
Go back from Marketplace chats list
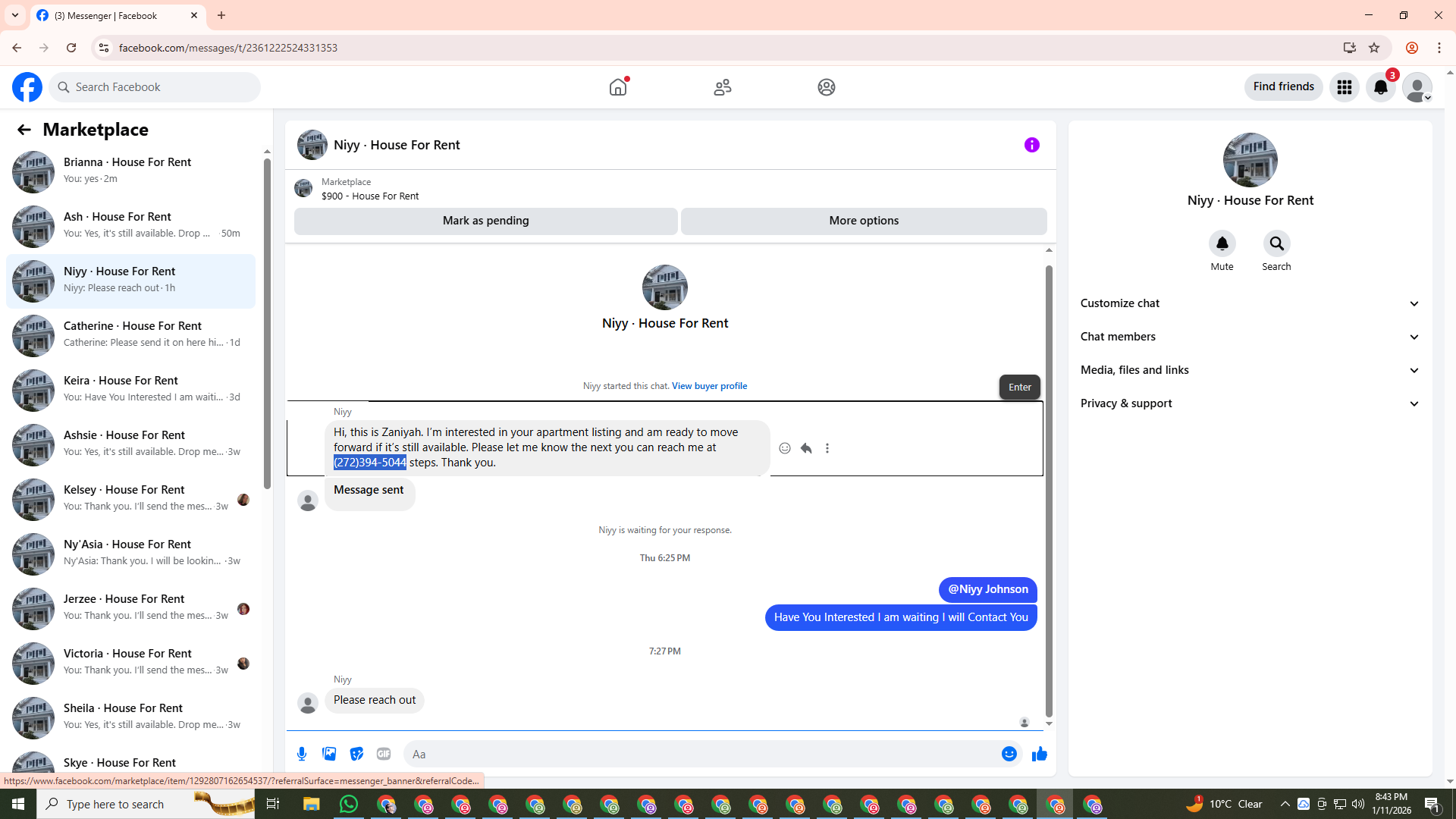tap(24, 130)
